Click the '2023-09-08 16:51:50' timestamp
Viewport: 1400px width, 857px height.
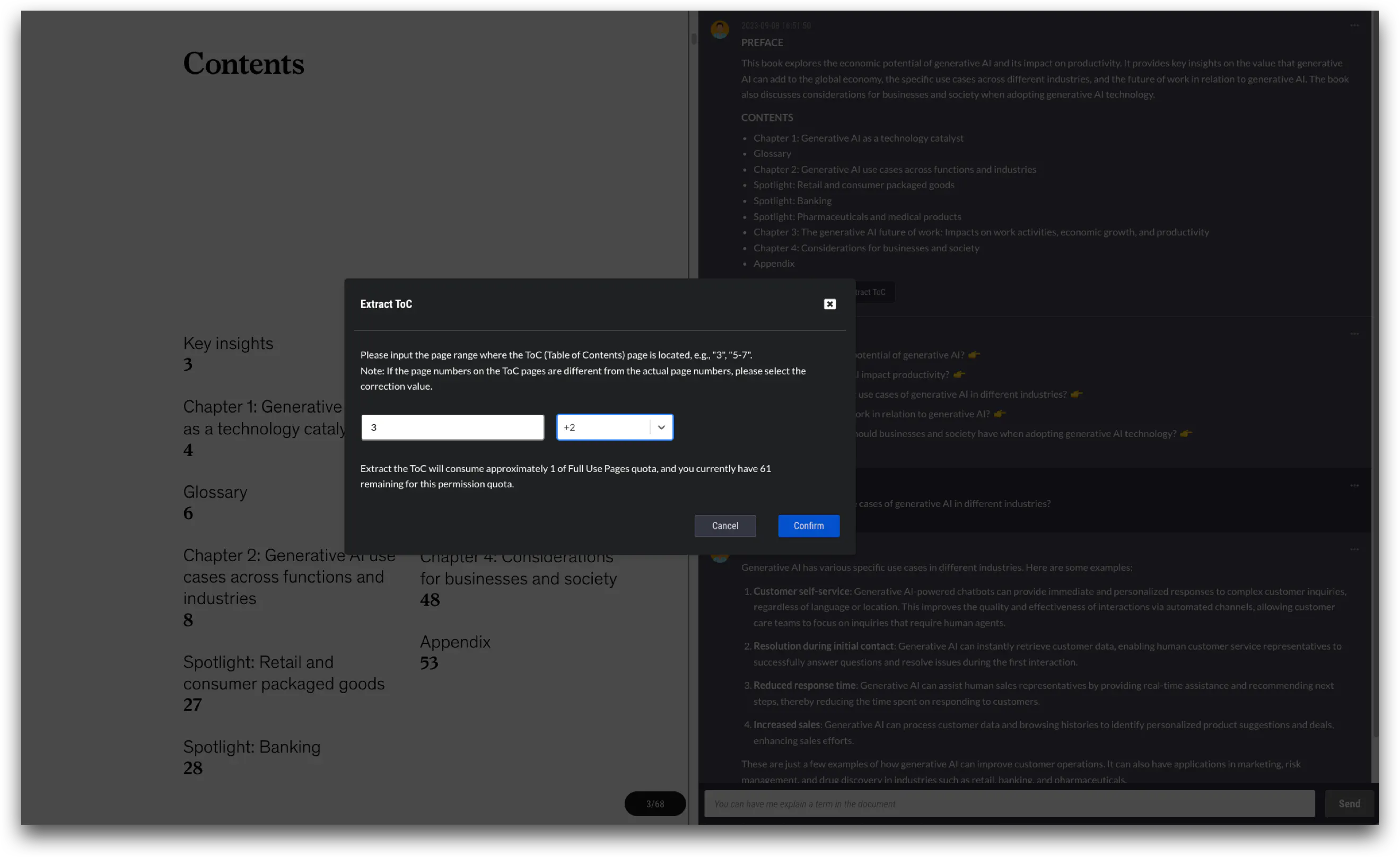pyautogui.click(x=775, y=25)
